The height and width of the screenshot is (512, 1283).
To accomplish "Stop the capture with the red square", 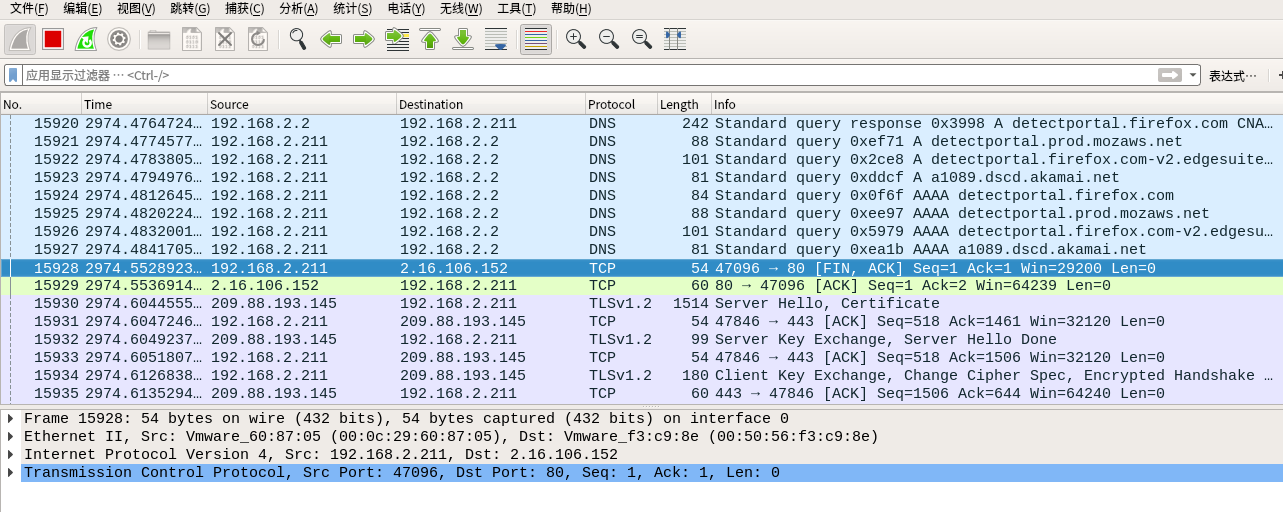I will 53,39.
